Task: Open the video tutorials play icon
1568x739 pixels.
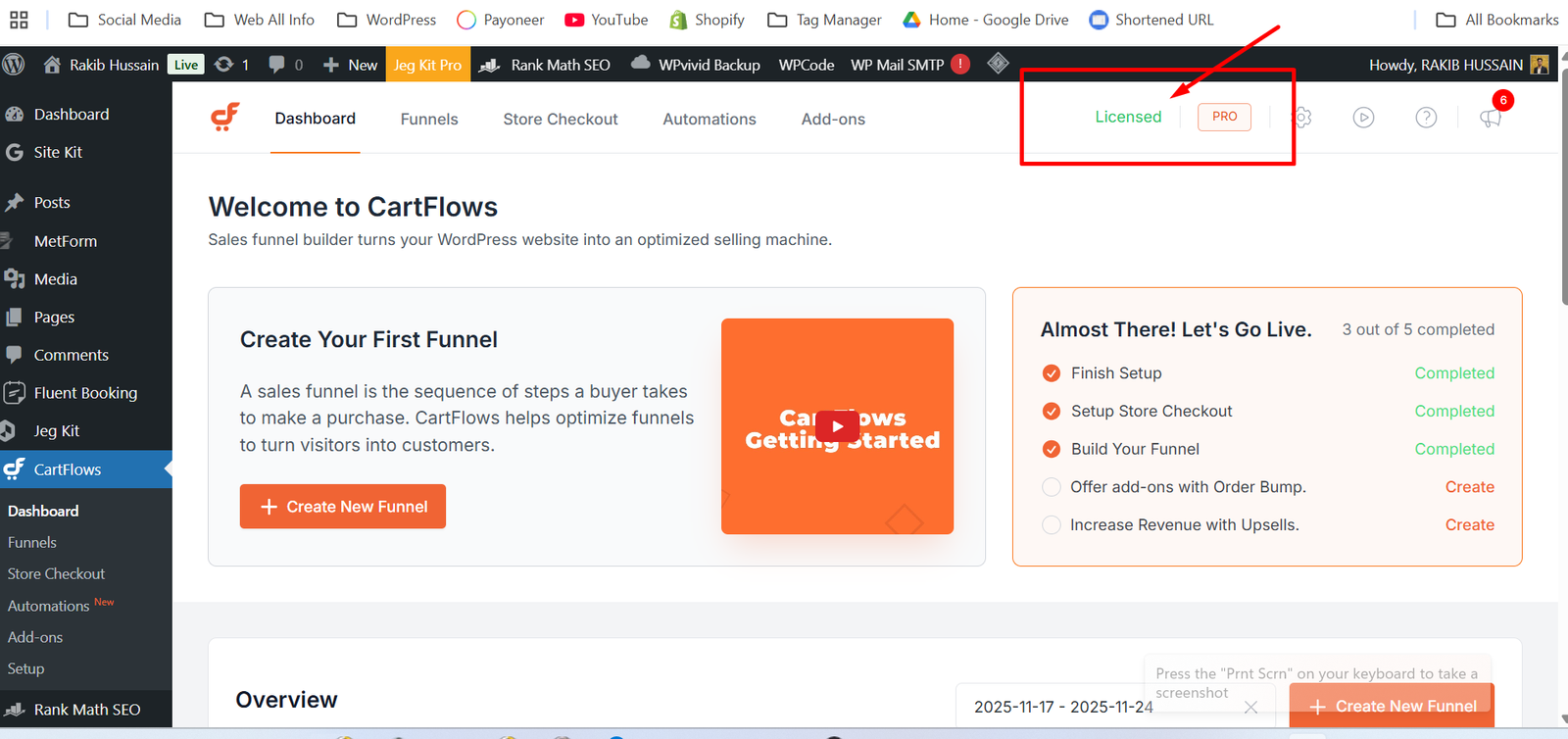Action: pos(1363,118)
